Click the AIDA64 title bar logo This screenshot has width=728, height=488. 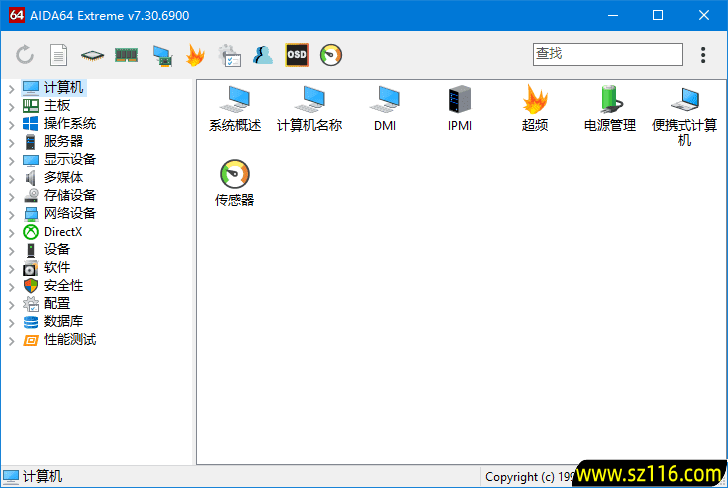click(17, 15)
